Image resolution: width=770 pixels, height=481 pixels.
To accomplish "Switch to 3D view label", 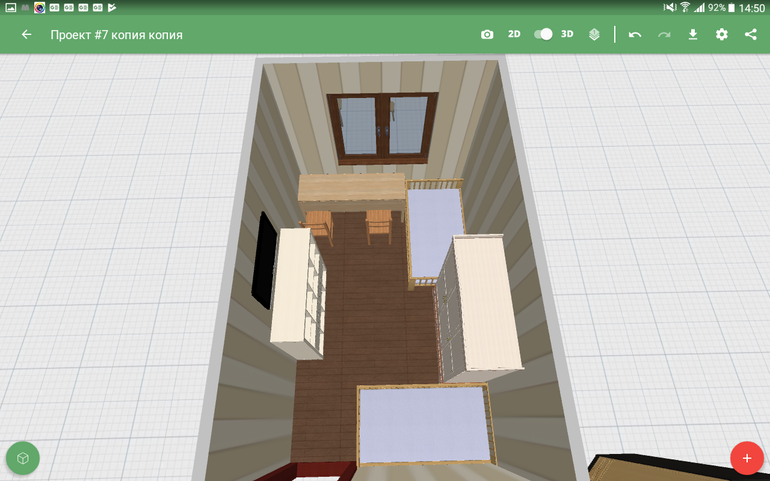I will [x=567, y=35].
